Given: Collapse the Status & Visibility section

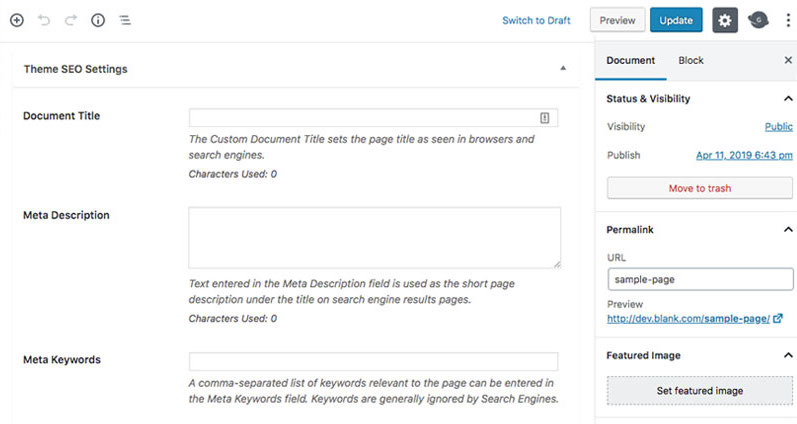Looking at the screenshot, I should click(x=788, y=99).
